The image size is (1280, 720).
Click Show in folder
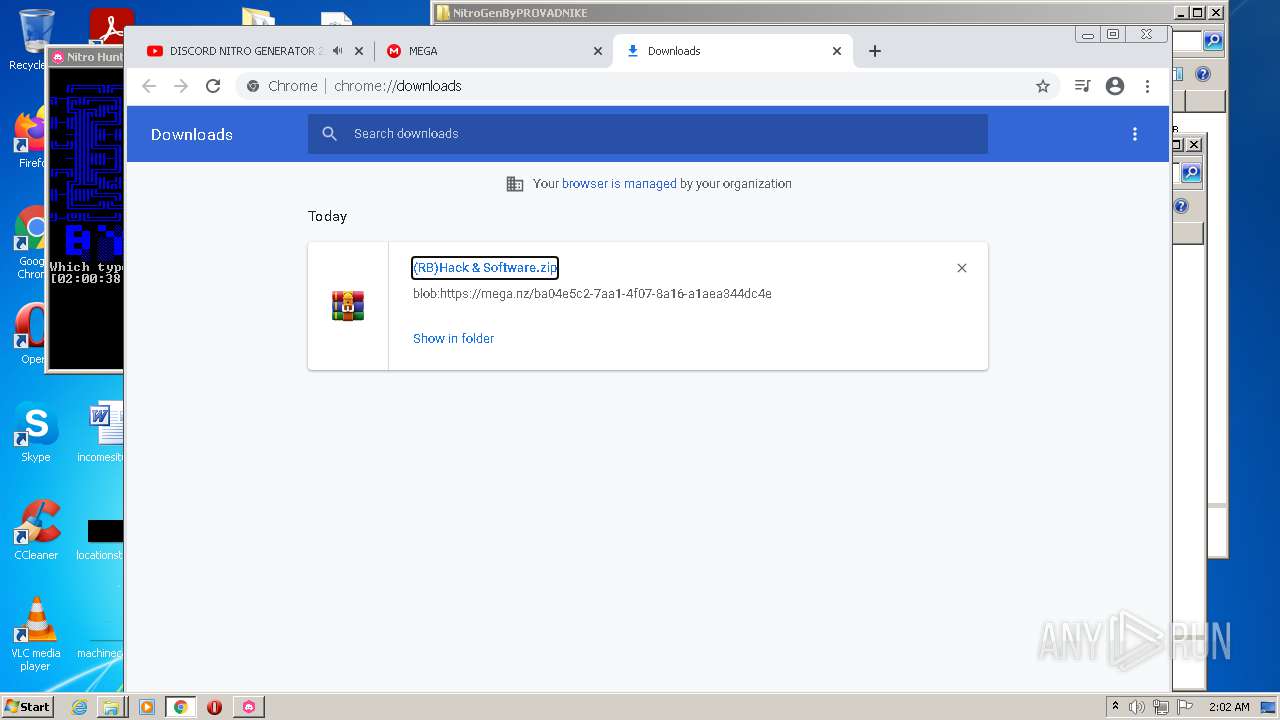click(454, 339)
